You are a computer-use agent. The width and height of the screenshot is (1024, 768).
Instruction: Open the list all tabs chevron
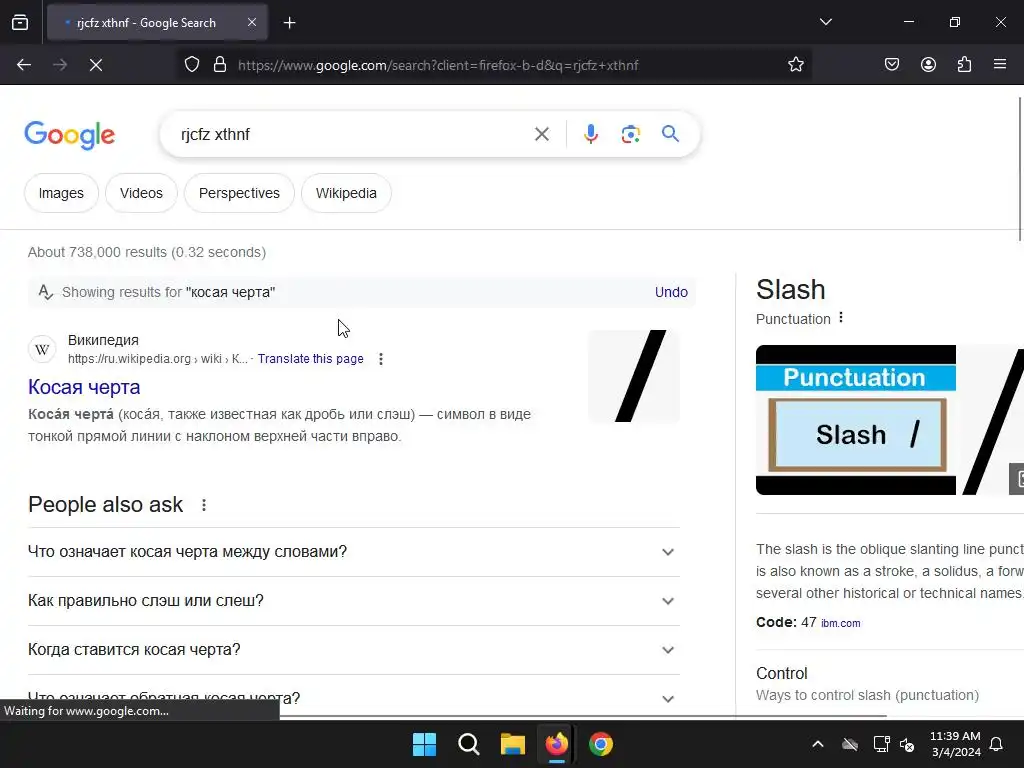tap(825, 22)
